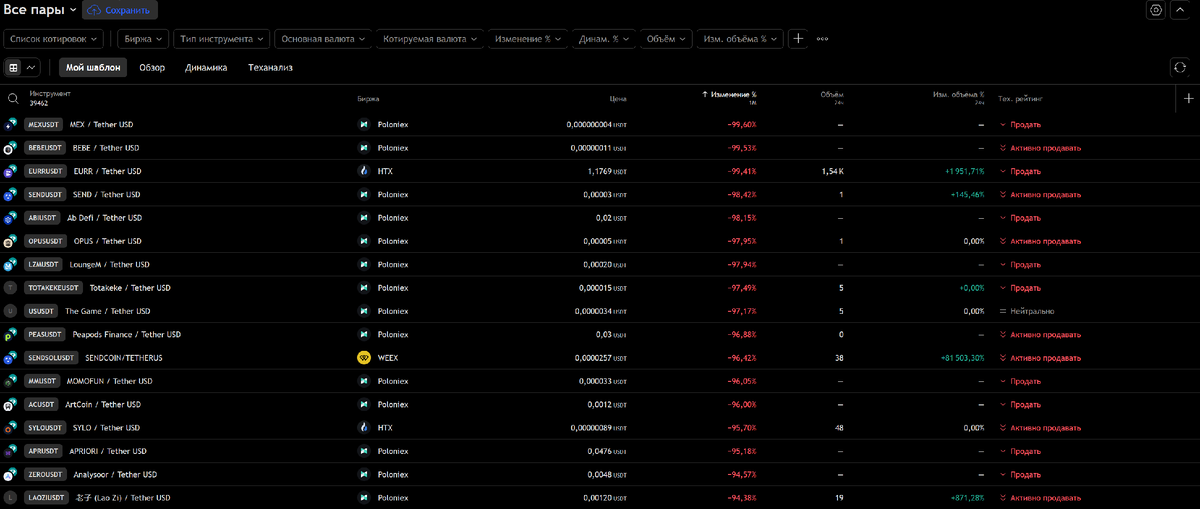Select the 'Peapods Finance / Tether USD' name

coord(126,334)
